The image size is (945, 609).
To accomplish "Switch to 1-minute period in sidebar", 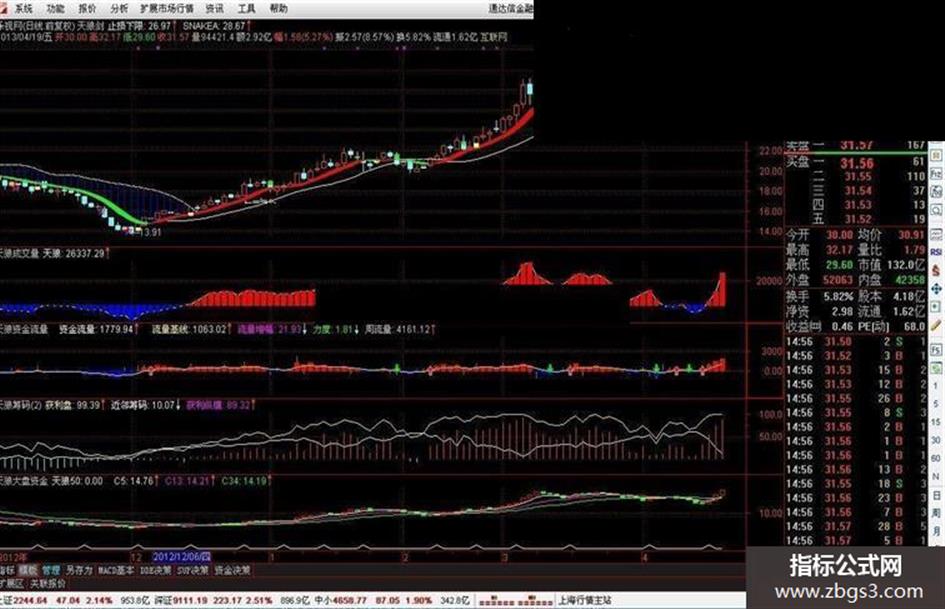I will pyautogui.click(x=937, y=386).
